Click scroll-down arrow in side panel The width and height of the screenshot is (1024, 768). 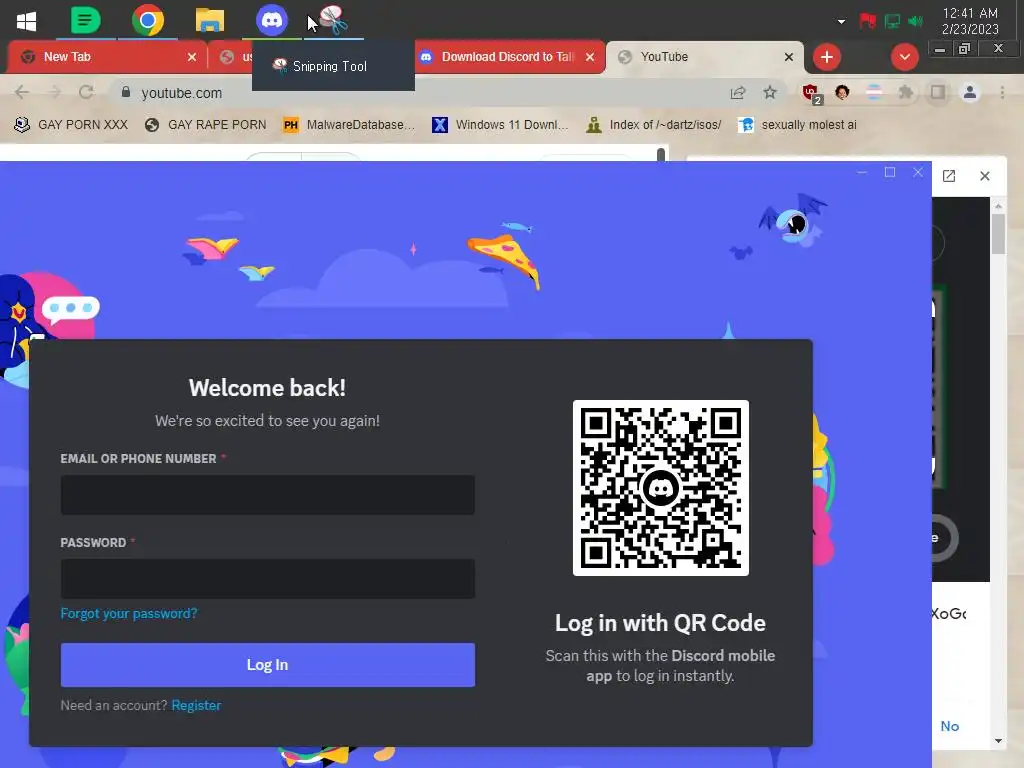[x=998, y=741]
